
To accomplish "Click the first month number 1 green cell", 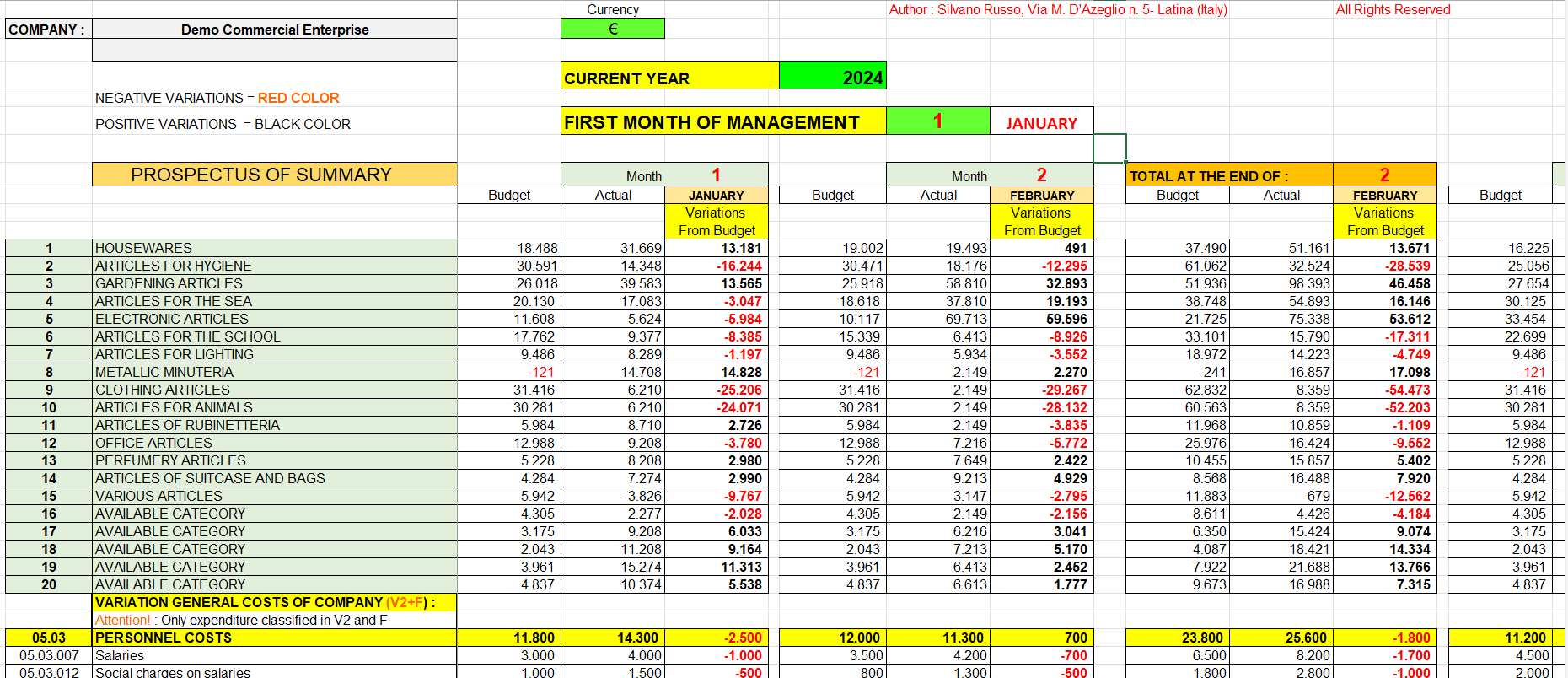I will click(937, 121).
